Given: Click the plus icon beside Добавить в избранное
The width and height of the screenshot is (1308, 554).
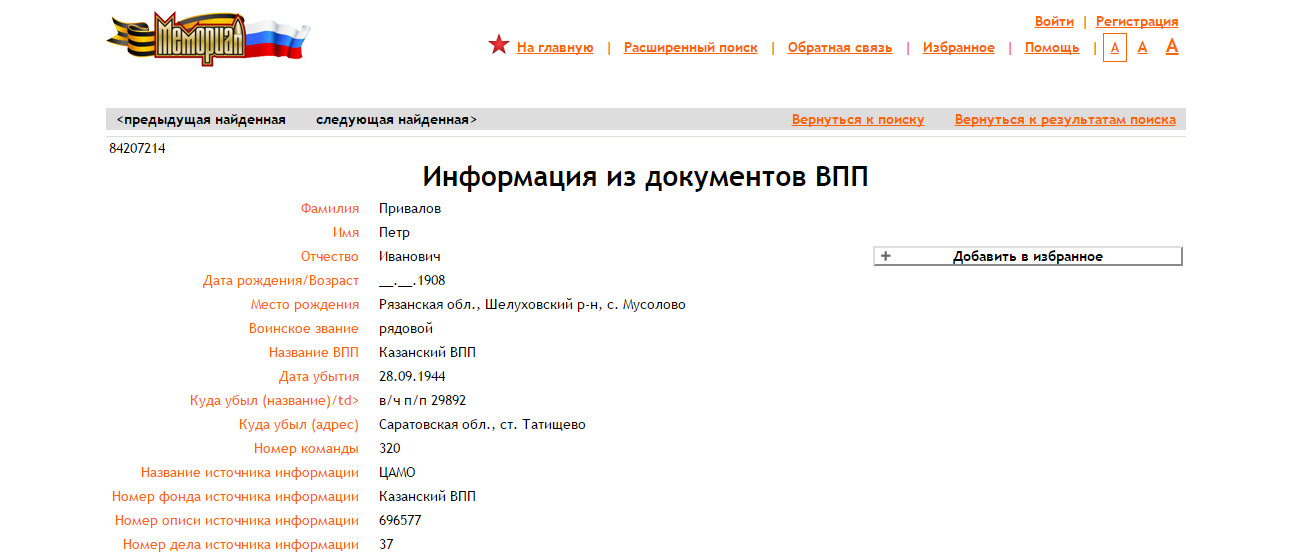Looking at the screenshot, I should click(885, 257).
